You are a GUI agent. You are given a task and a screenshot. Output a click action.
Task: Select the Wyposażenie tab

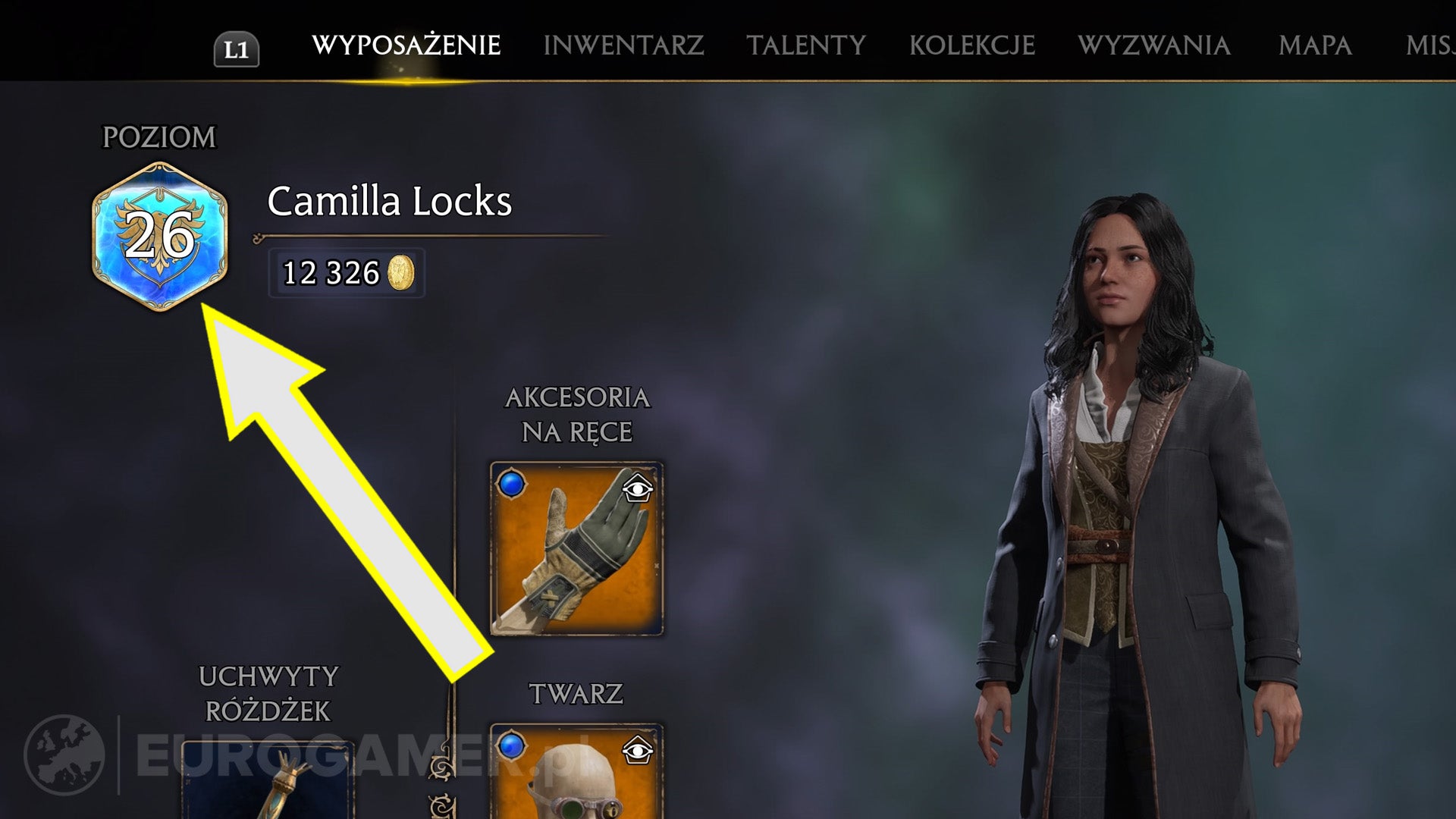tap(406, 45)
